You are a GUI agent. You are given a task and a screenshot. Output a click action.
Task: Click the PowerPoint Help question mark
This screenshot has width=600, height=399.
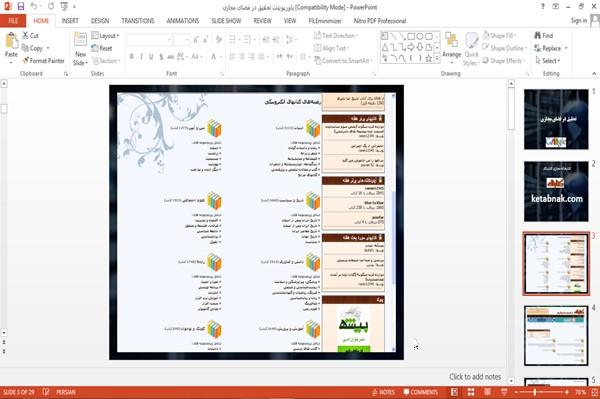tap(543, 7)
